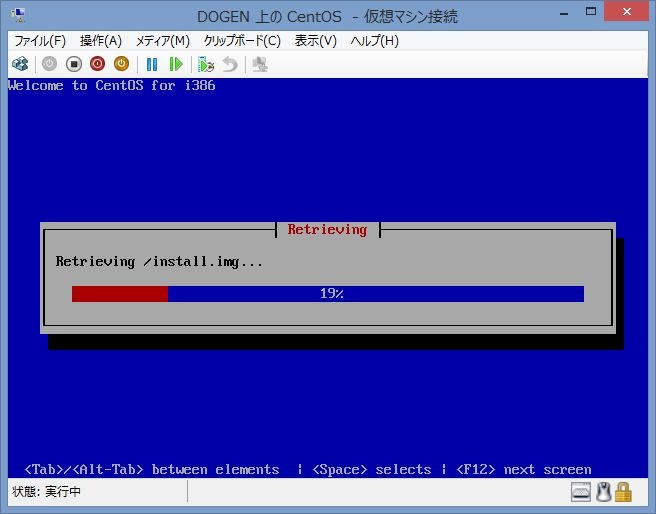
Task: Click the window icon in title bar
Action: click(x=18, y=15)
